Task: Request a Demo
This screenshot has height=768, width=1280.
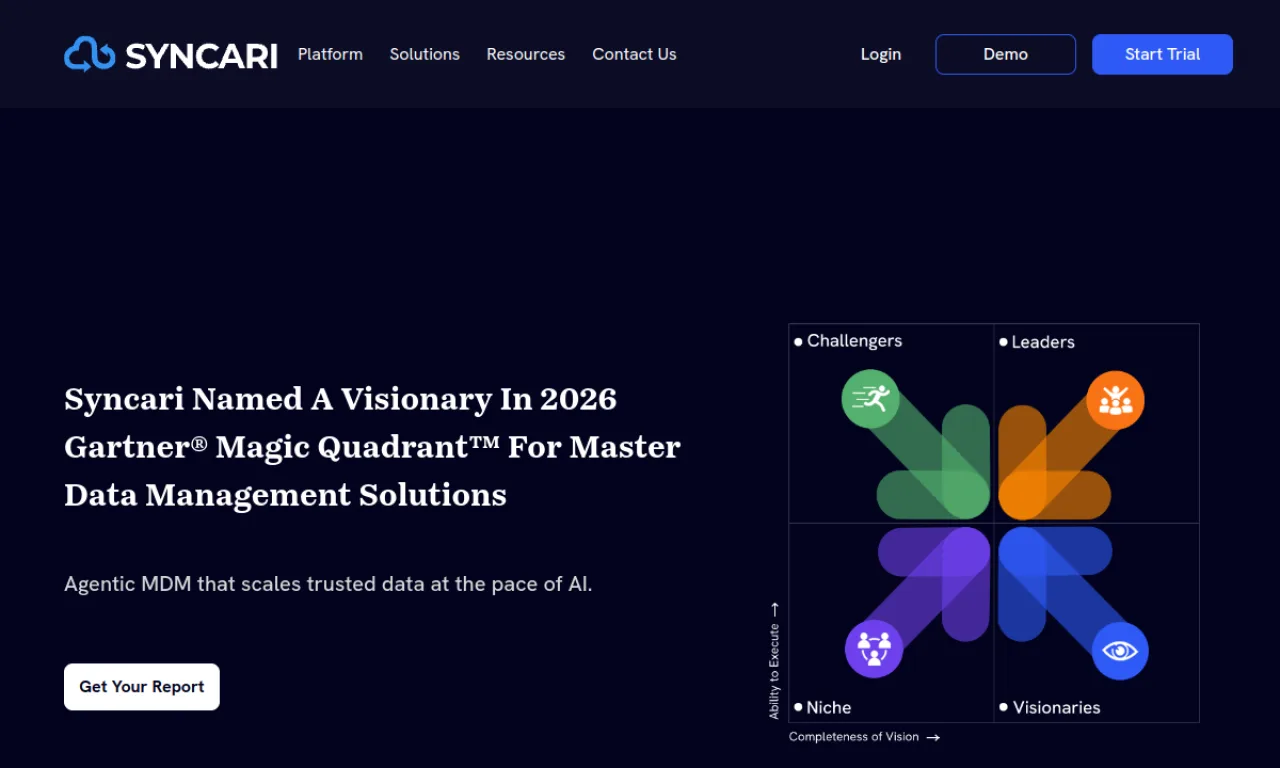Action: point(1006,54)
